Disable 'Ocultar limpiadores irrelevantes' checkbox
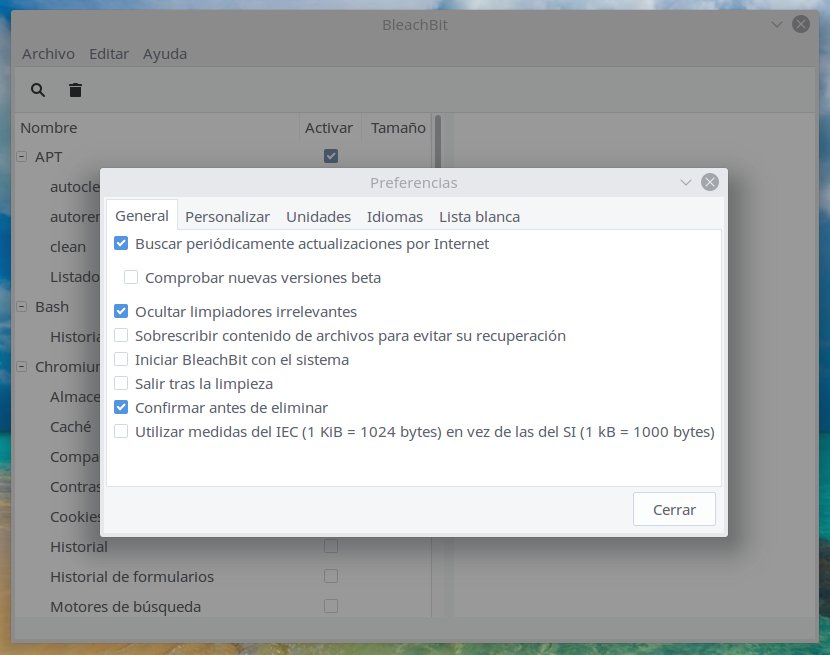The width and height of the screenshot is (830, 655). (122, 311)
